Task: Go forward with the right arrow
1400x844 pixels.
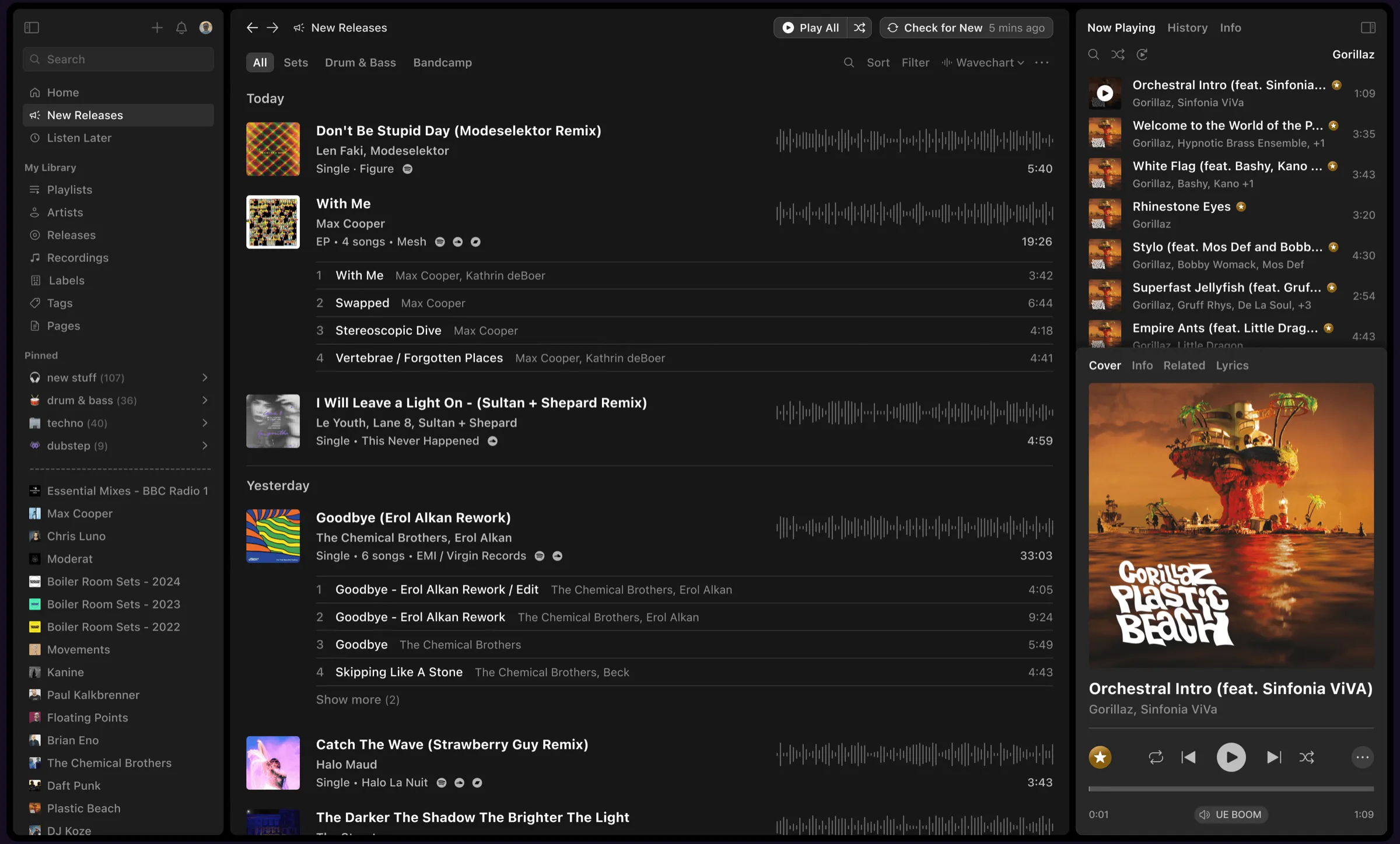Action: 272,27
